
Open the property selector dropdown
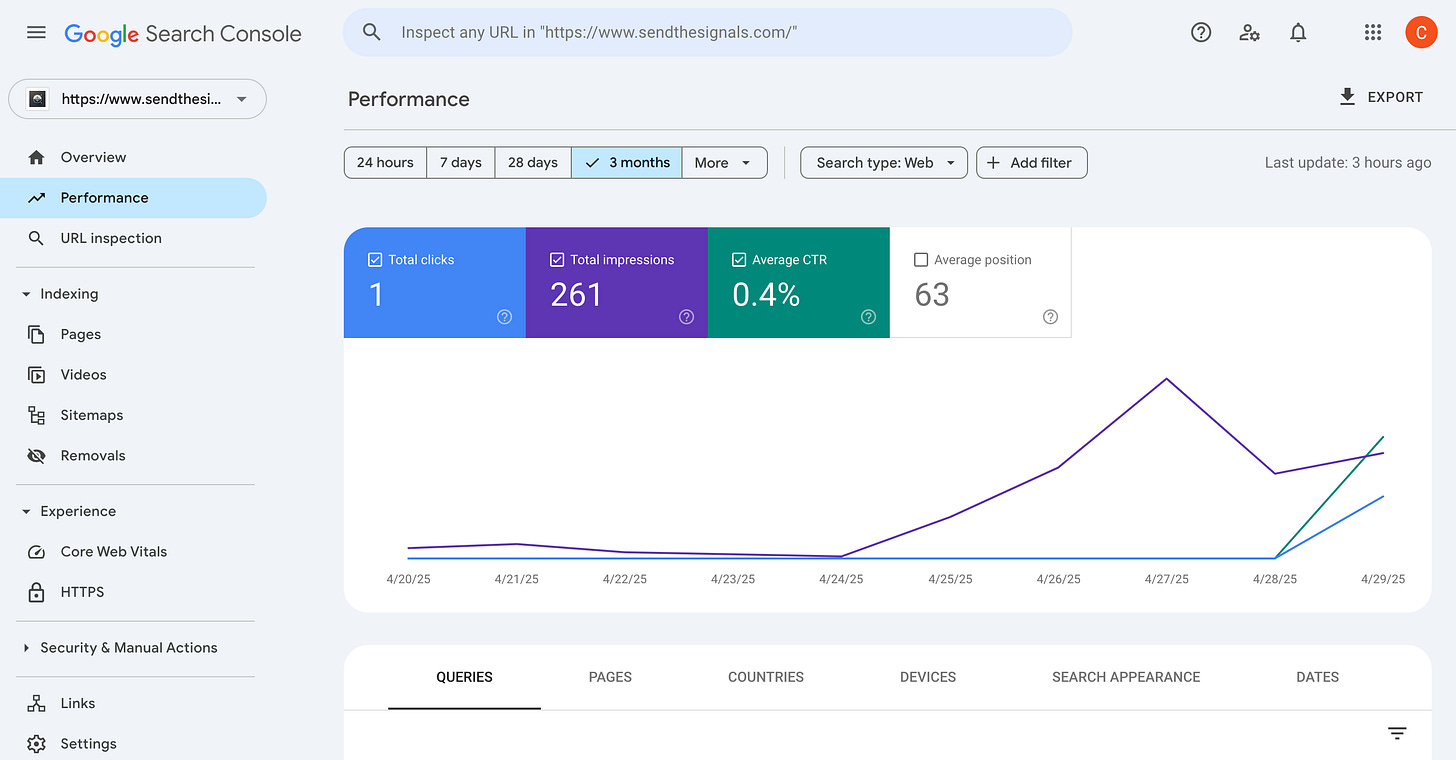138,99
